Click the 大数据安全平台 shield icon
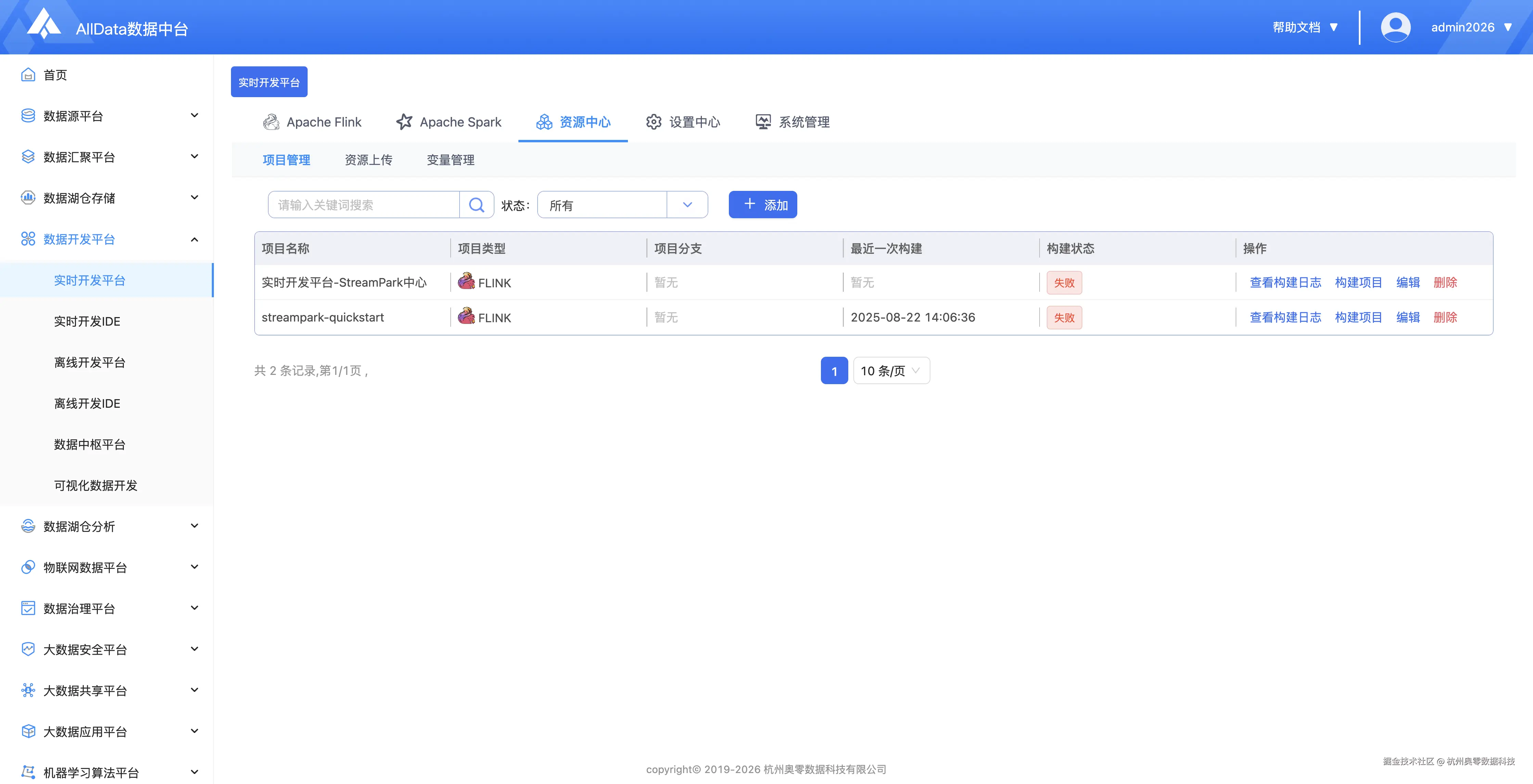The image size is (1533, 784). (28, 649)
